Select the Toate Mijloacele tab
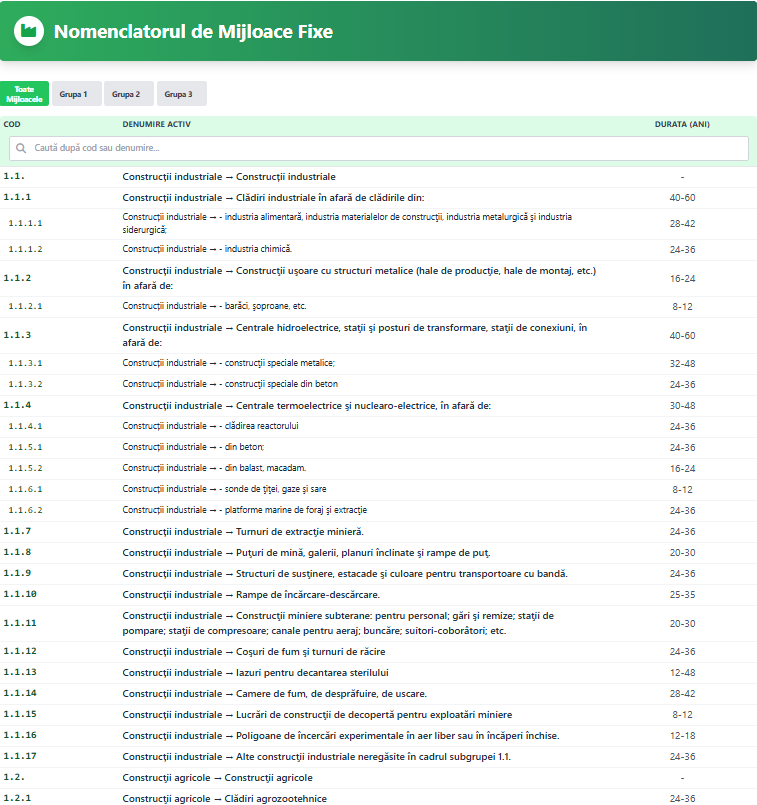757x805 pixels. tap(25, 94)
